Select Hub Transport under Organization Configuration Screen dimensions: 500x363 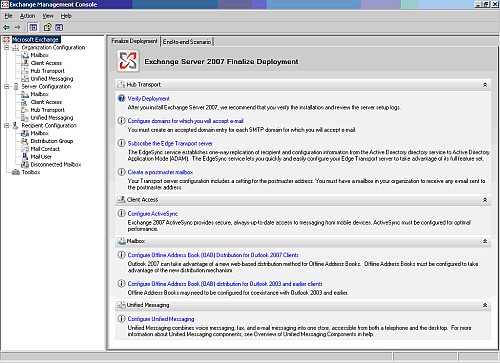coord(47,71)
